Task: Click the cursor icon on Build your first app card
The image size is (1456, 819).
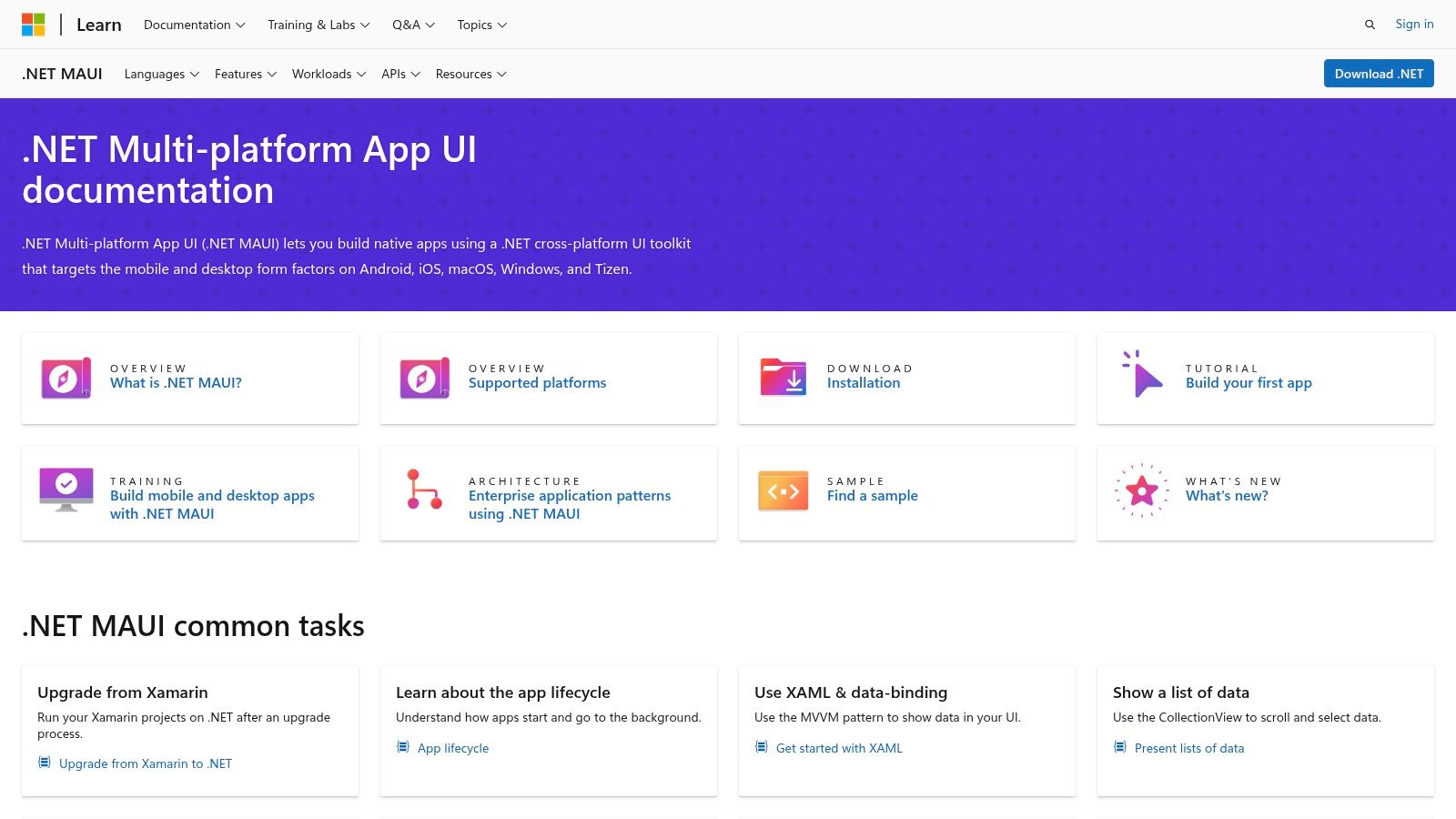Action: 1142,374
